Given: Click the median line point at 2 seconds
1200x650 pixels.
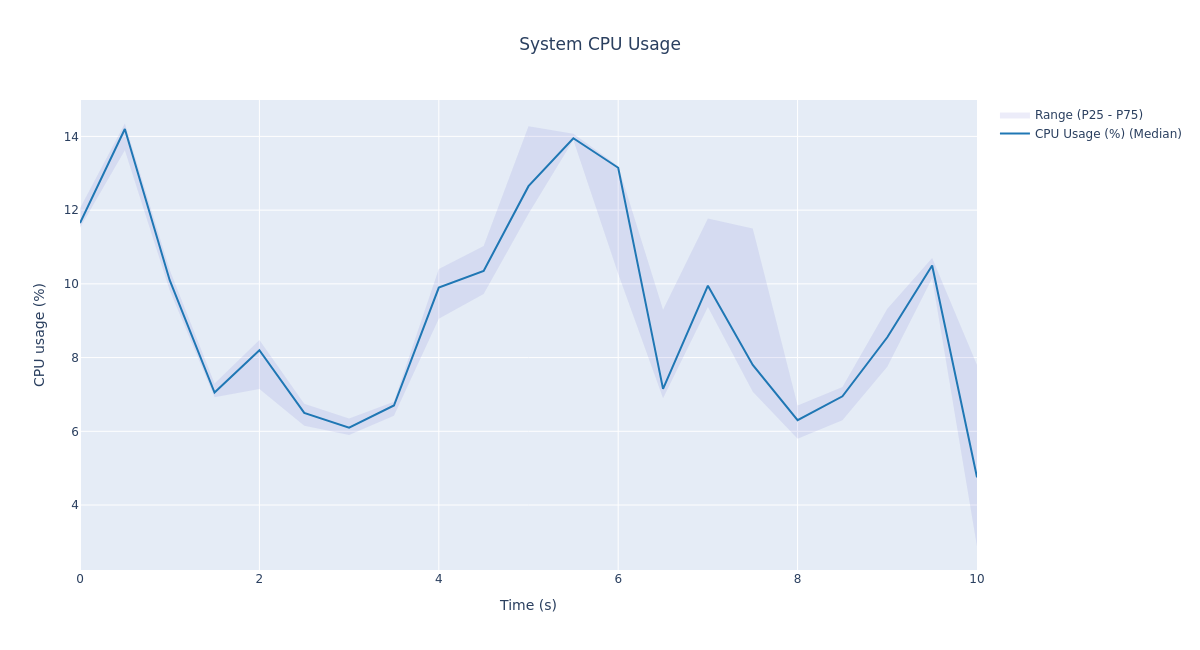Looking at the screenshot, I should point(259,350).
